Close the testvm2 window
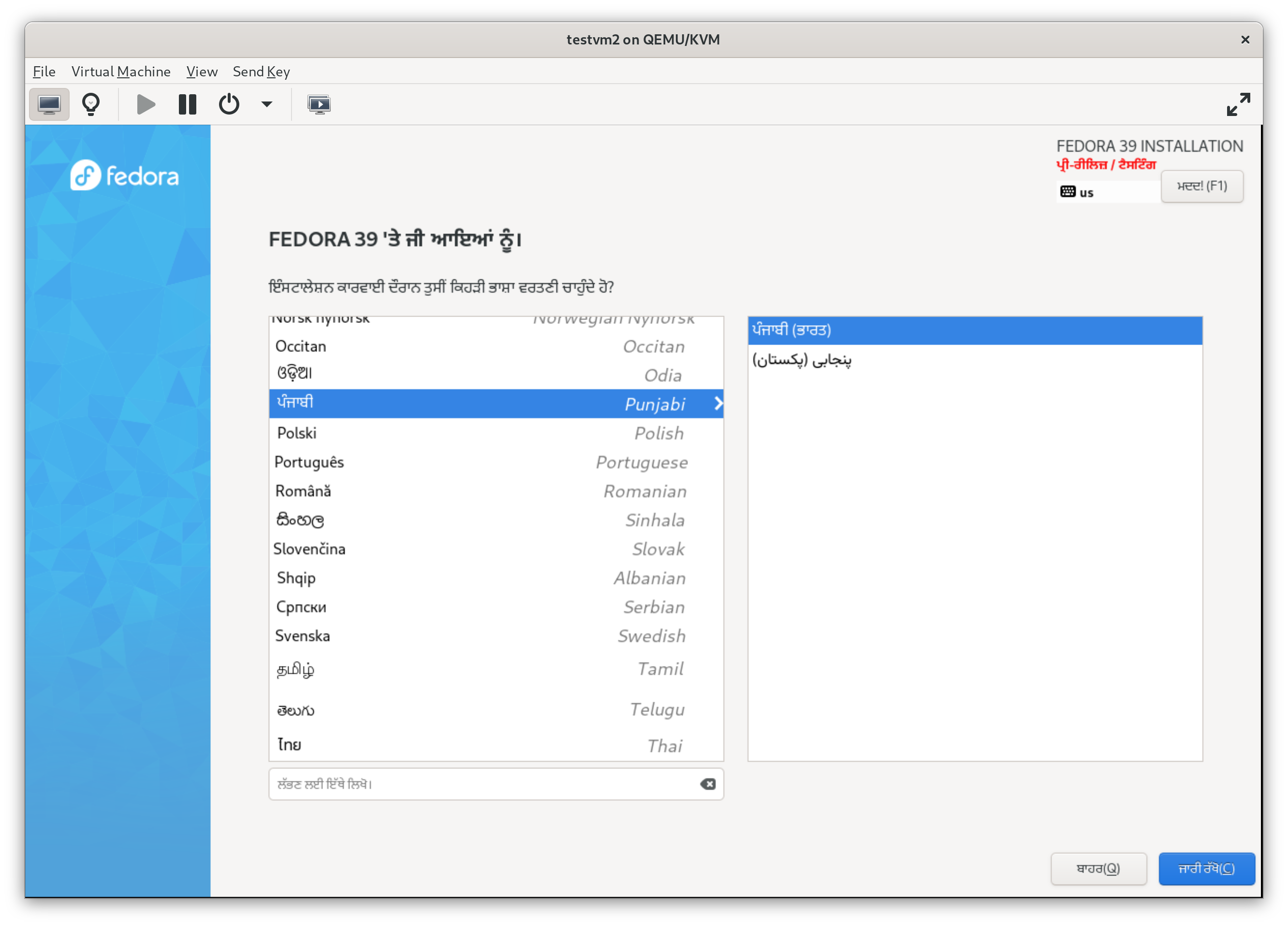The height and width of the screenshot is (926, 1288). tap(1245, 40)
